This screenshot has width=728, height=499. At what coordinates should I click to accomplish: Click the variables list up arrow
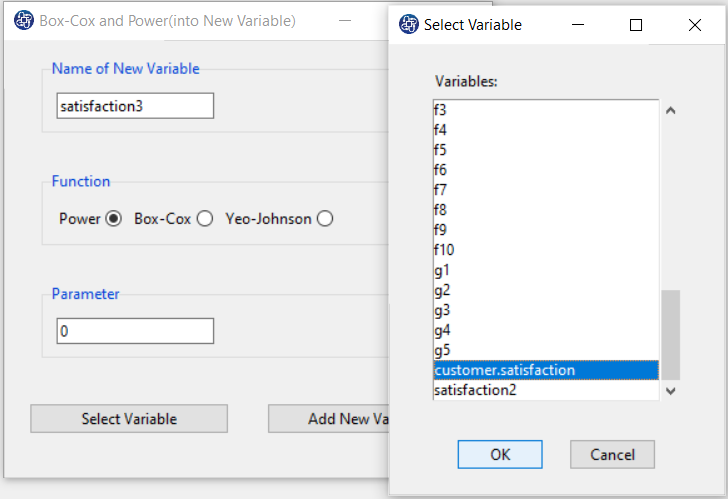click(x=670, y=110)
